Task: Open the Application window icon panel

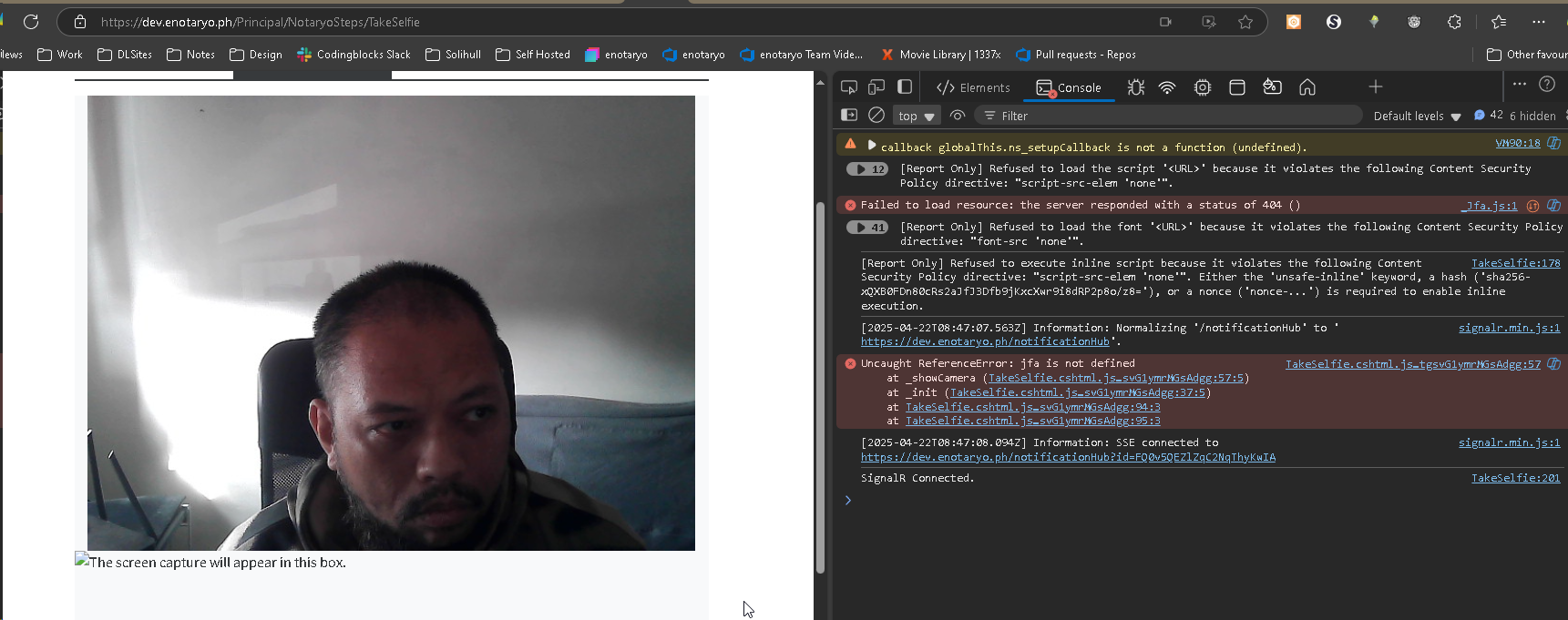Action: 1237,87
